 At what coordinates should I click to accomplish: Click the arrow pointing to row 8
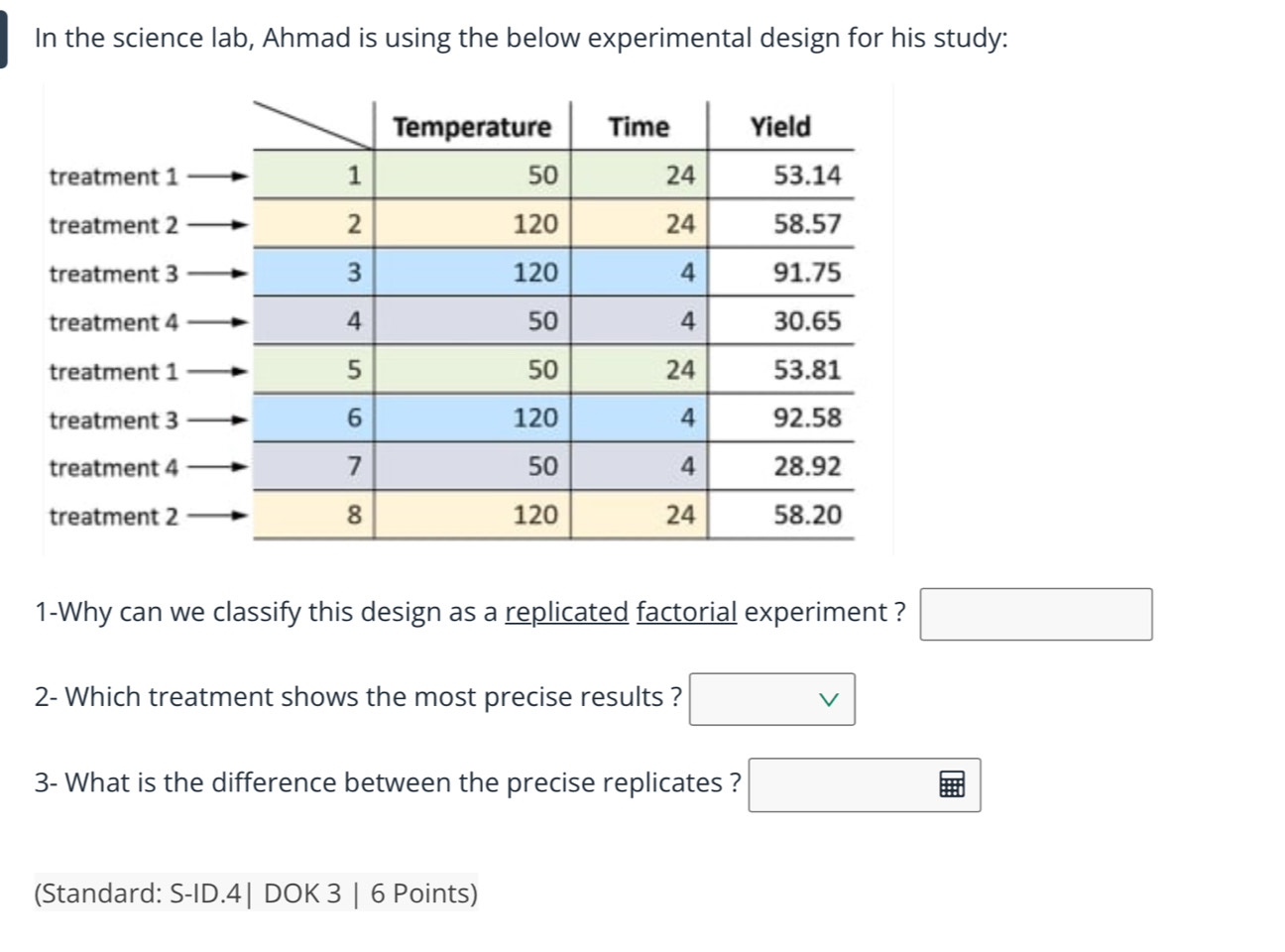click(217, 517)
